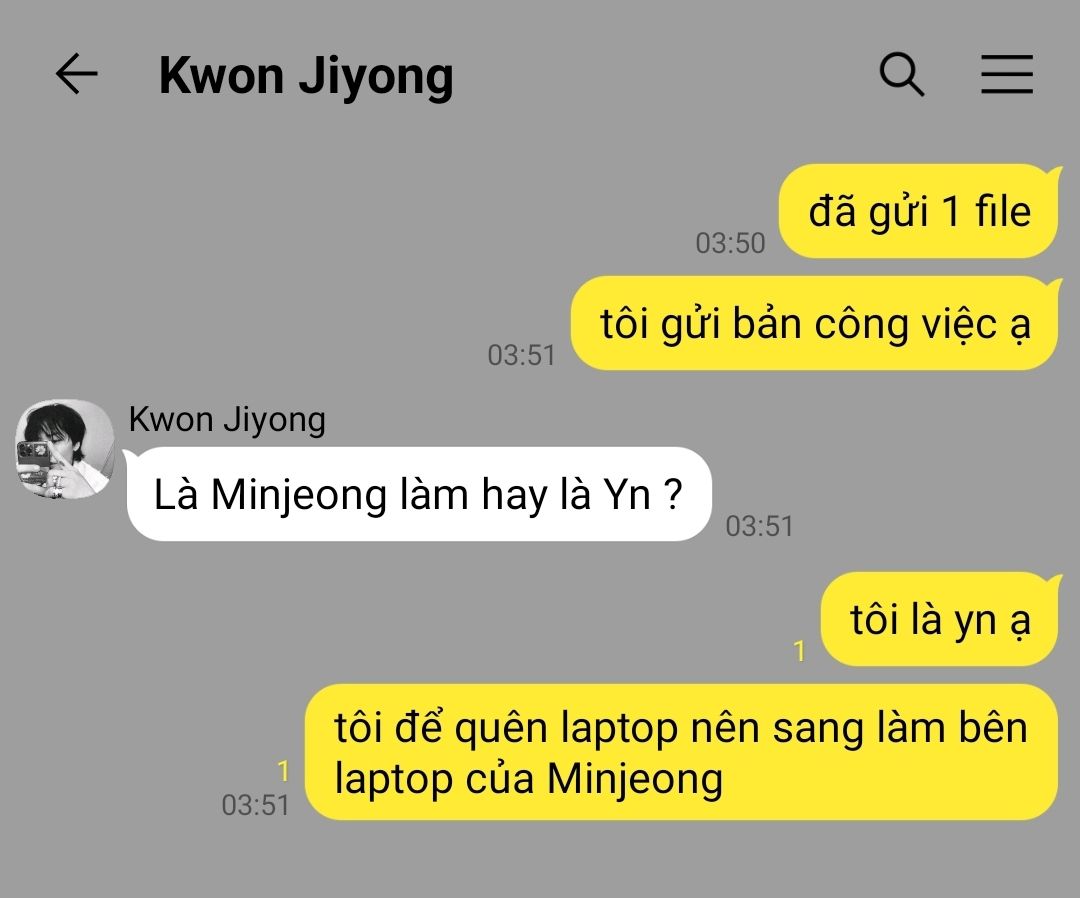Open the chat search magnifier

pos(902,74)
